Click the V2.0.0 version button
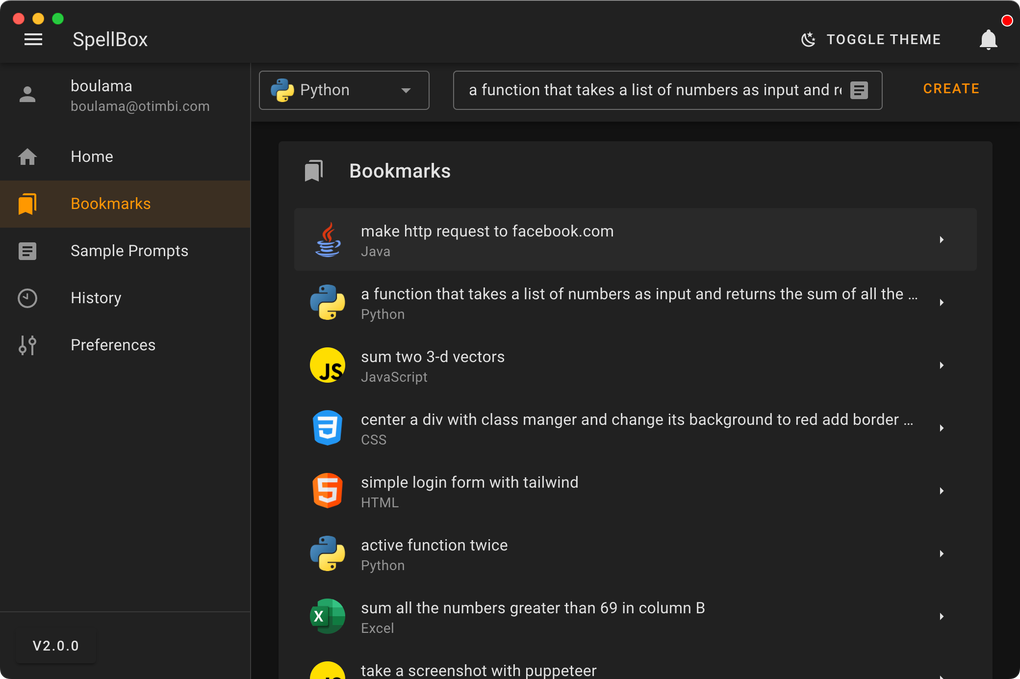1020x679 pixels. coord(56,646)
